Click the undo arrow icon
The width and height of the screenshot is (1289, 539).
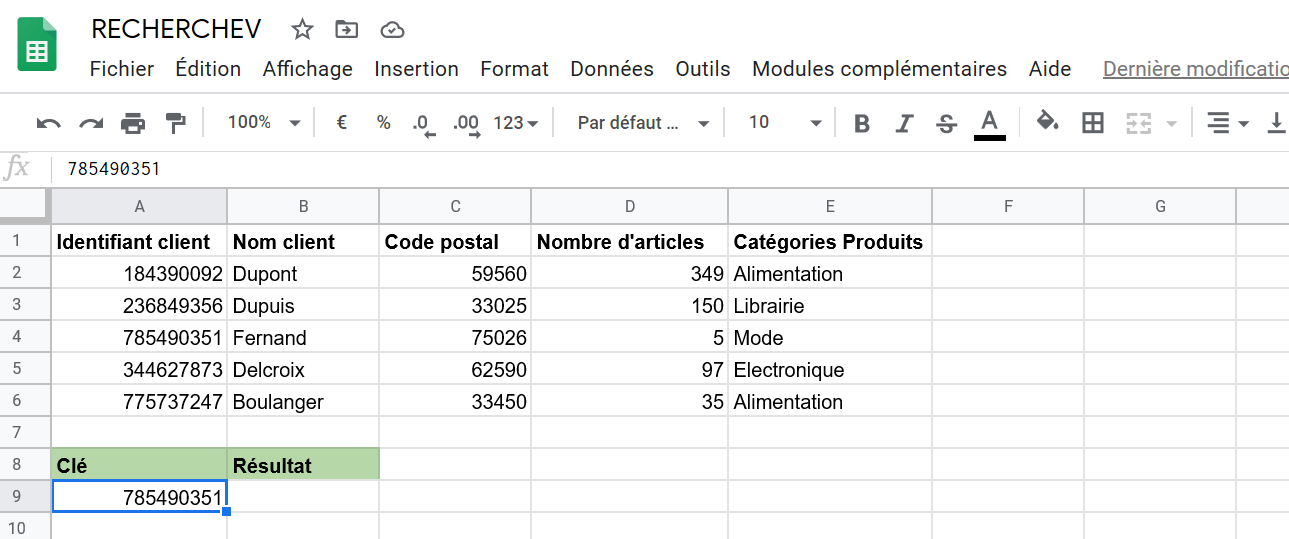pyautogui.click(x=48, y=123)
